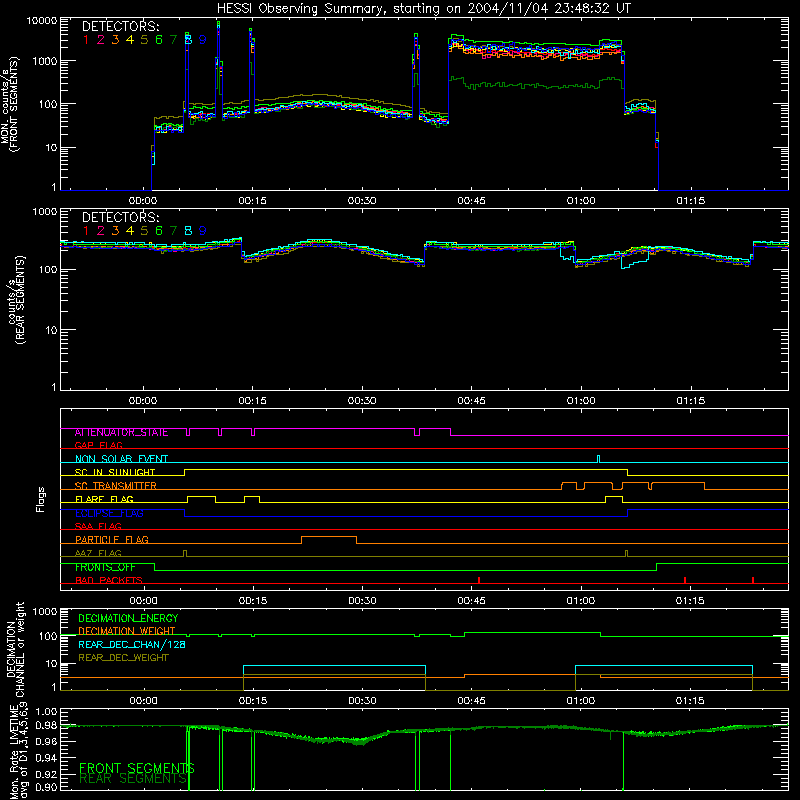Click the PARTICLE_FLAG label
Image resolution: width=800 pixels, height=800 pixels.
point(112,539)
